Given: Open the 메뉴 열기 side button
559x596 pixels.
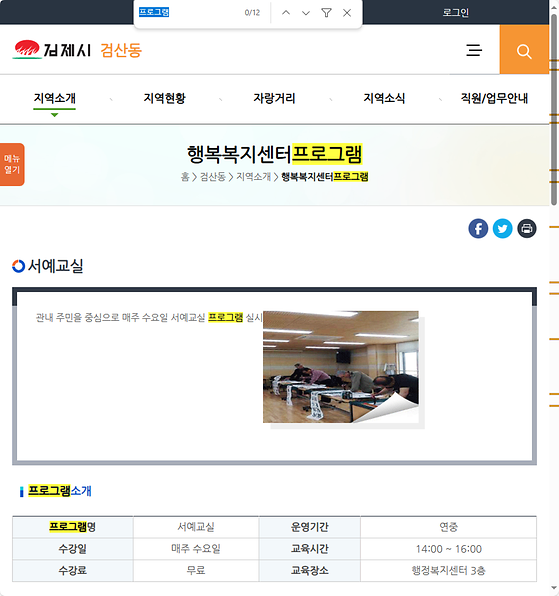Looking at the screenshot, I should pyautogui.click(x=12, y=164).
